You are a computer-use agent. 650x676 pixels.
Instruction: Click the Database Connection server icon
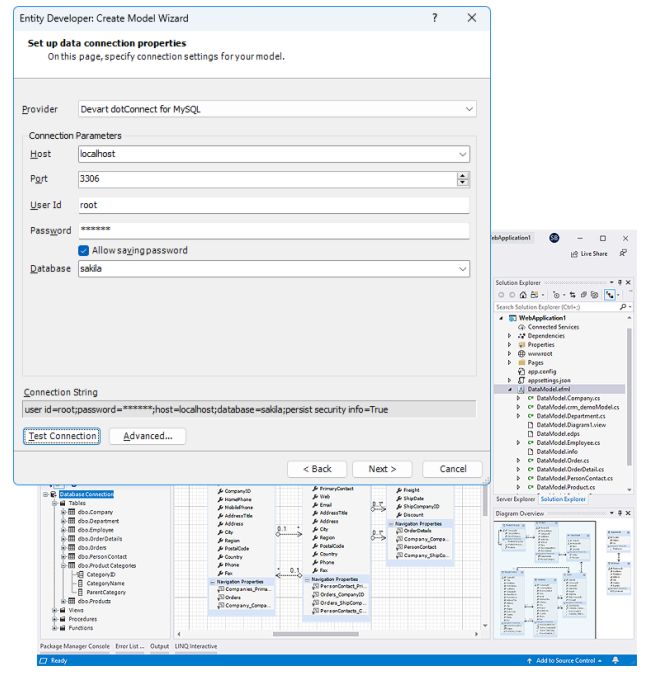coord(53,494)
